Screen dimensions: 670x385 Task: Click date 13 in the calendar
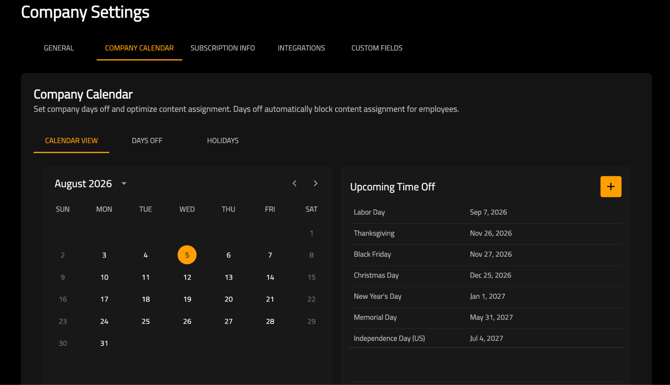point(229,277)
